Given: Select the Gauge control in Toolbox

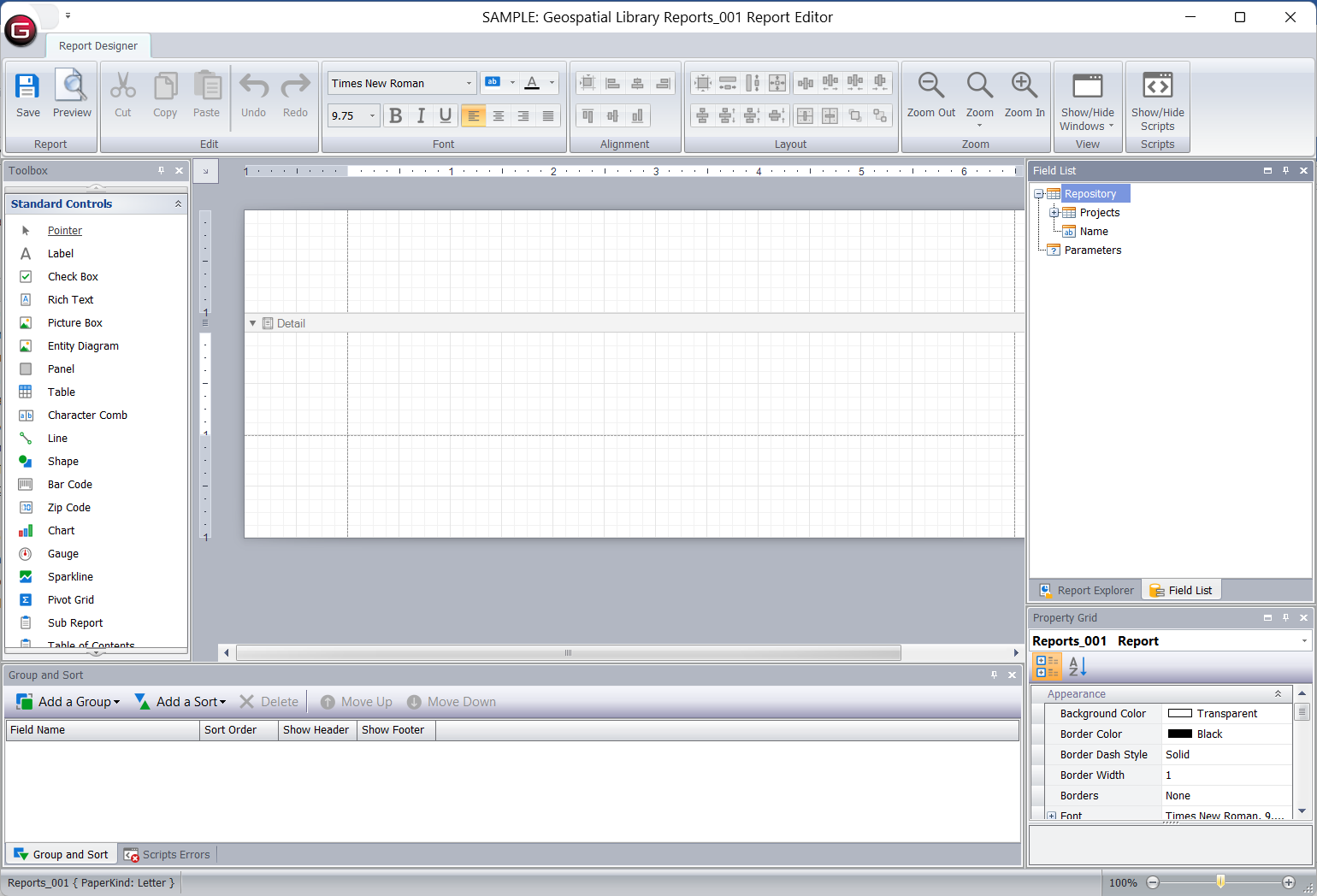Looking at the screenshot, I should click(62, 554).
